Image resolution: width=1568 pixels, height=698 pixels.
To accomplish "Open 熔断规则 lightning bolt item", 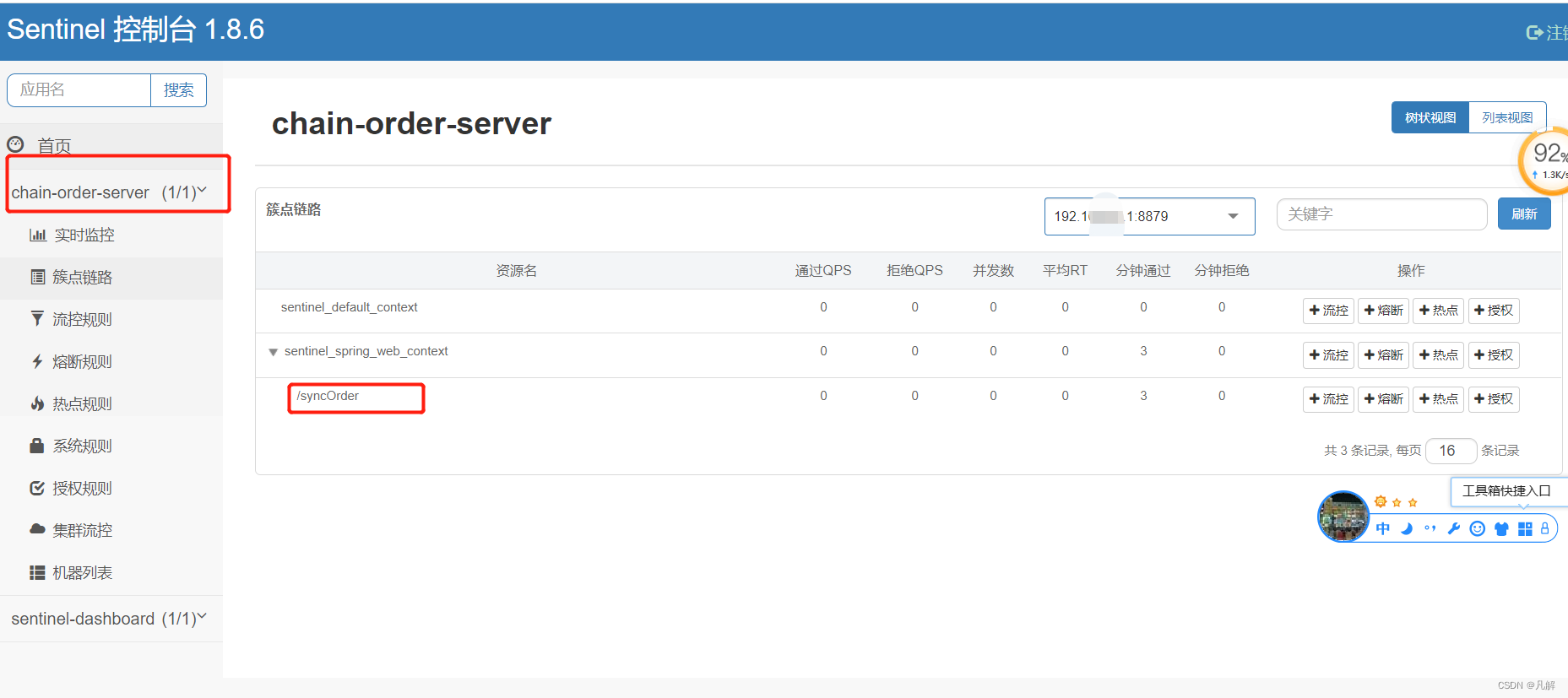I will point(71,362).
